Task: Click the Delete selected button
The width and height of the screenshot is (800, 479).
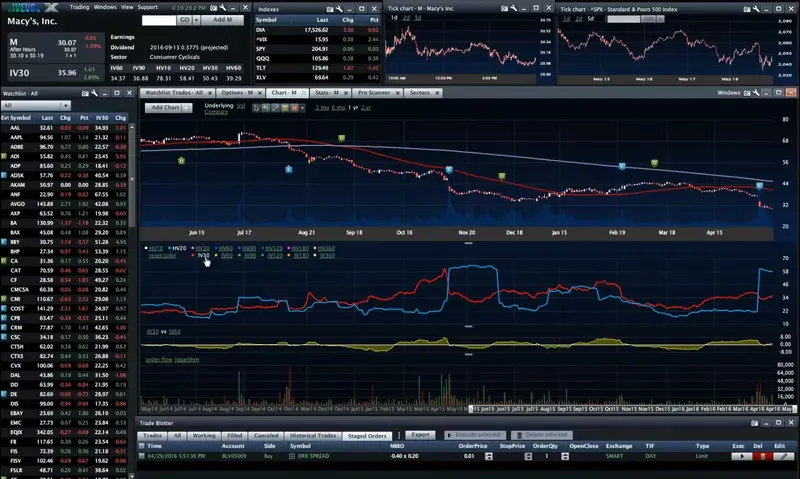Action: (541, 435)
